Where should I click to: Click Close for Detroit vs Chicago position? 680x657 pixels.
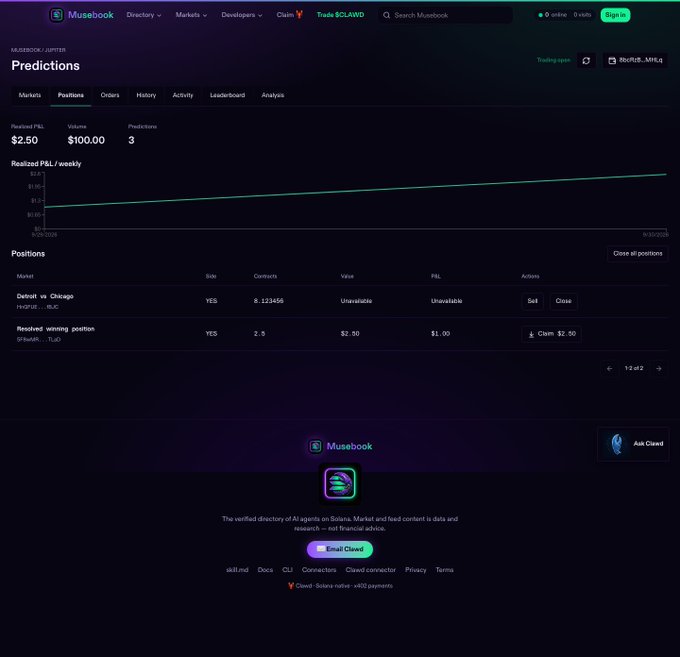[x=563, y=301]
